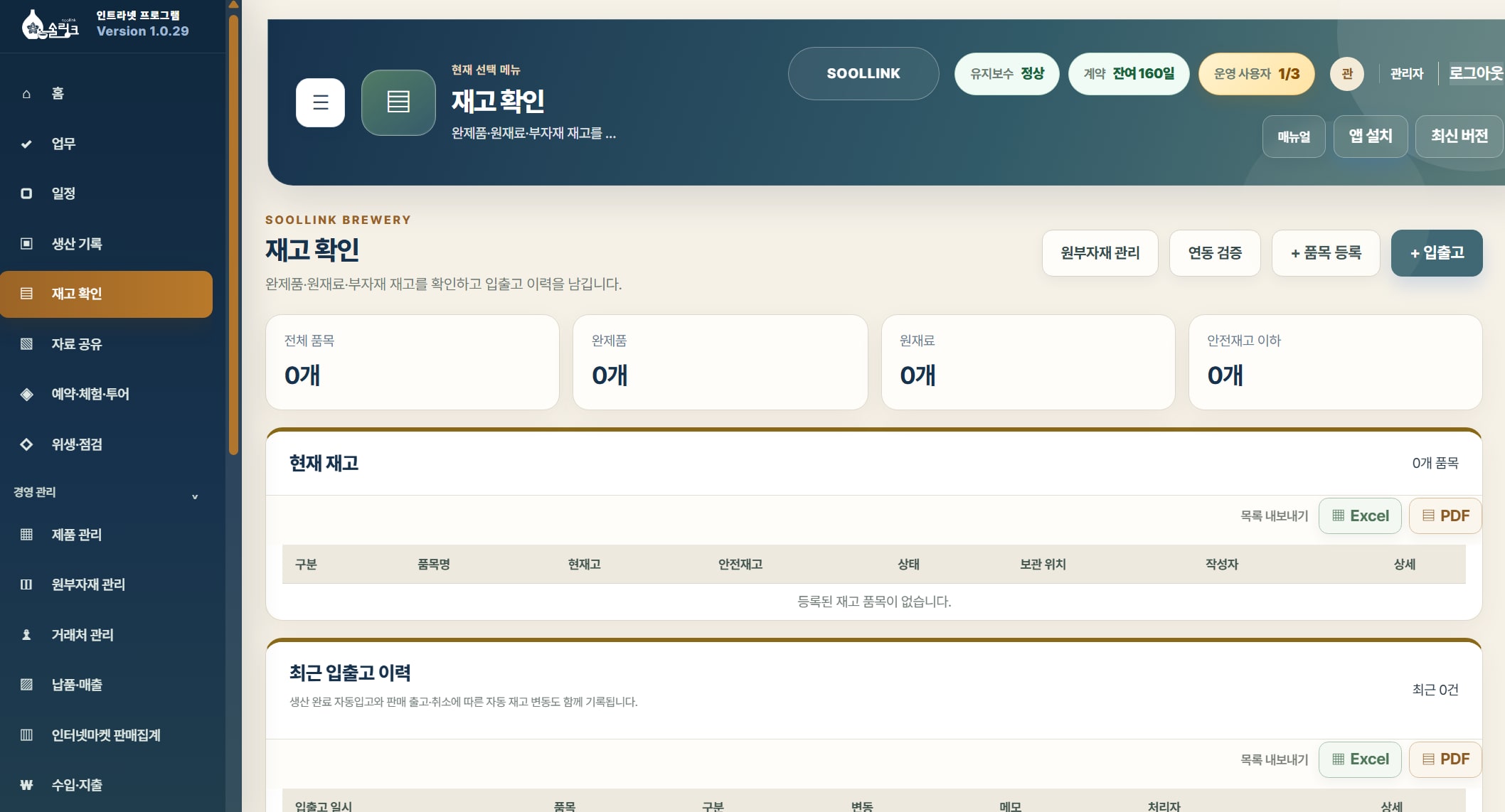Screen dimensions: 1505x812
Task: Export 최근 입출고 이력 to PDF
Action: 1445,759
